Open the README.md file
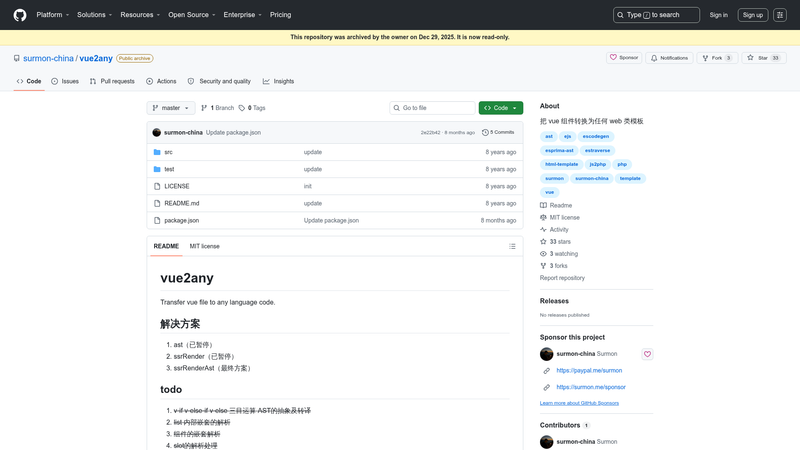 coord(182,203)
